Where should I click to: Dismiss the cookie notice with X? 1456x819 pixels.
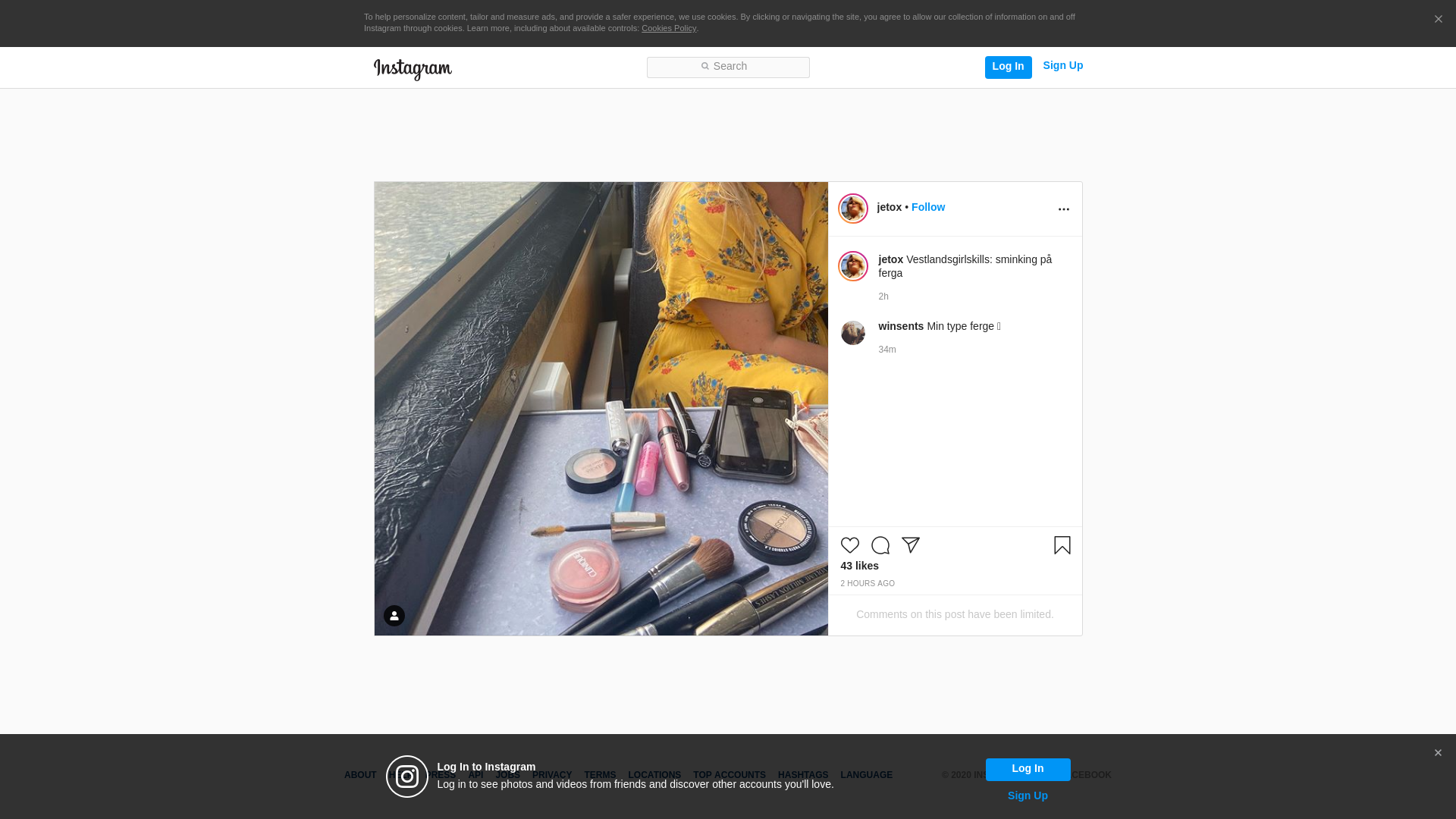point(1438,19)
